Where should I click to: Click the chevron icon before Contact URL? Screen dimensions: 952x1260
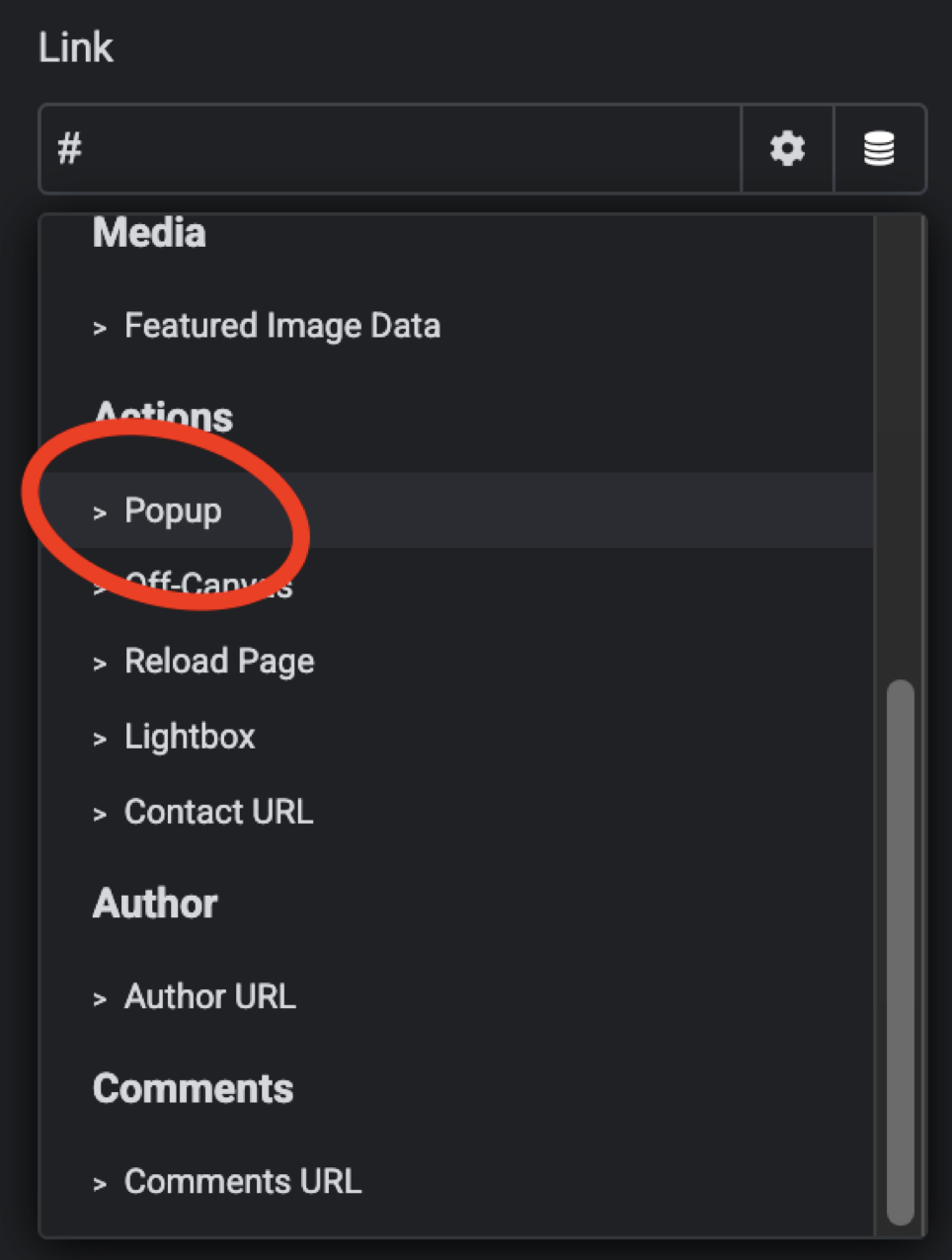click(100, 814)
